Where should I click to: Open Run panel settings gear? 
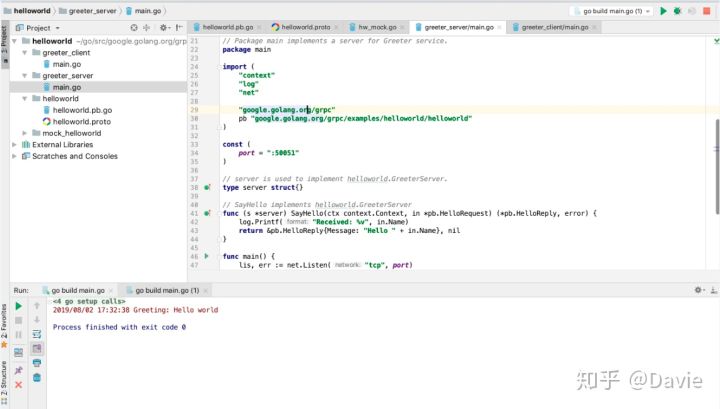699,290
